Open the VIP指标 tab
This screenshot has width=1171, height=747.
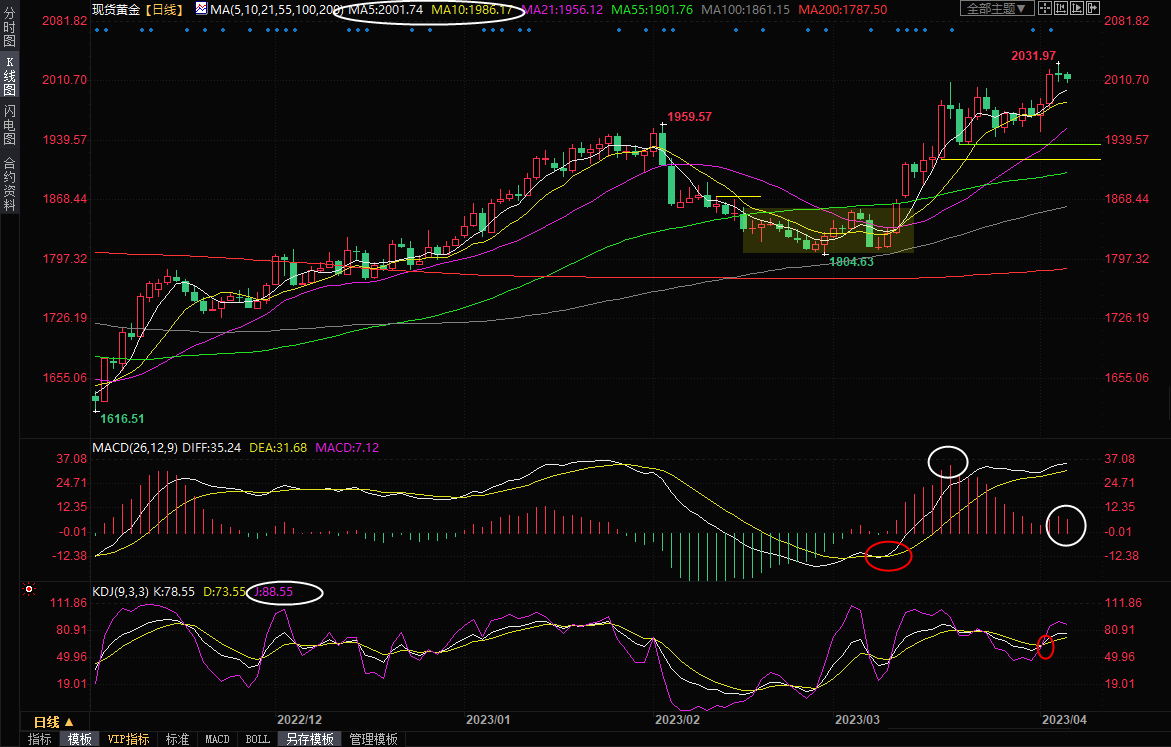pos(129,740)
